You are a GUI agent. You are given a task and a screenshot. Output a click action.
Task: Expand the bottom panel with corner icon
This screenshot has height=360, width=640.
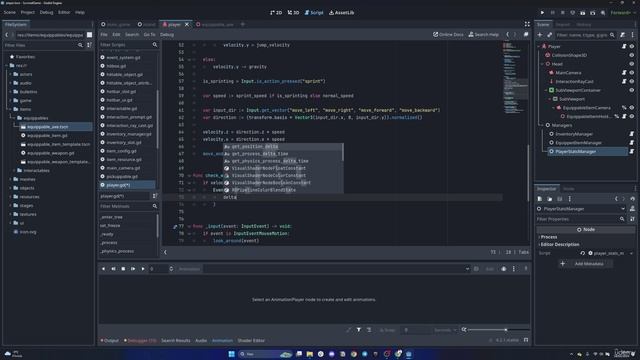(526, 340)
